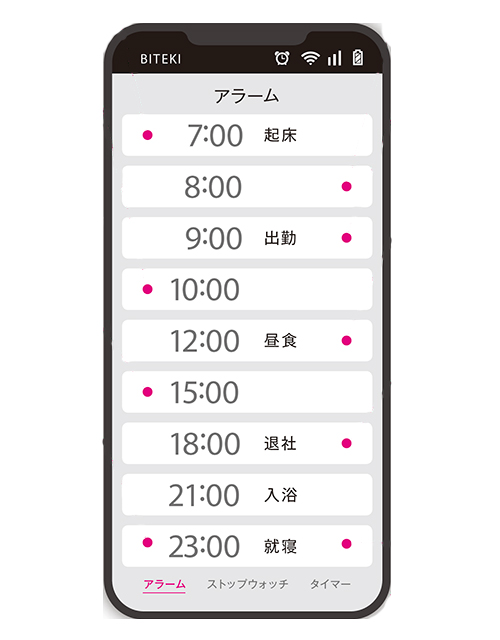
Task: Tap the alarm clock status icon
Action: [282, 58]
